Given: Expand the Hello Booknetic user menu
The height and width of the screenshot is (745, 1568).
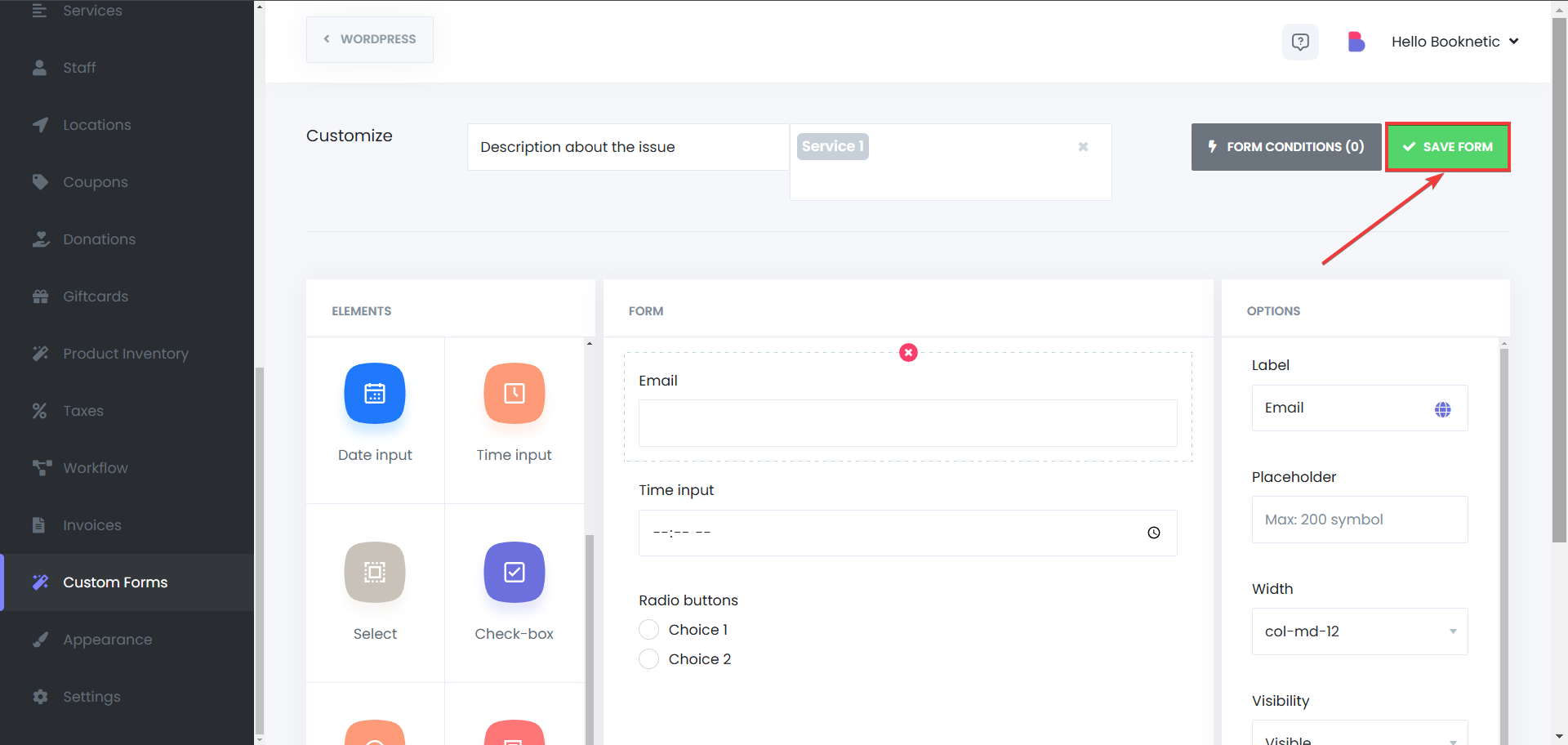Looking at the screenshot, I should 1454,42.
